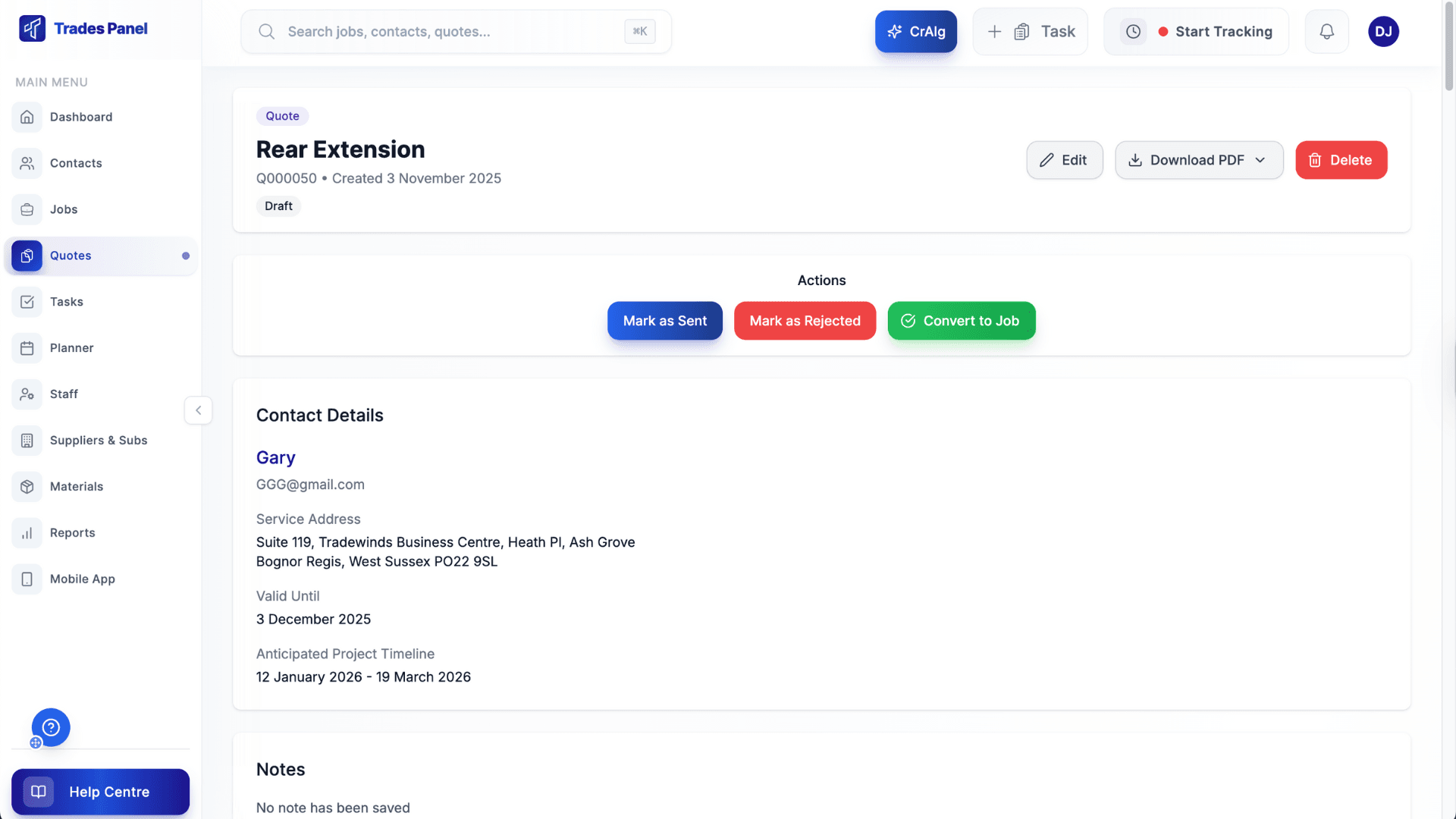The height and width of the screenshot is (819, 1456).
Task: Collapse the sidebar with the chevron
Action: pos(198,410)
